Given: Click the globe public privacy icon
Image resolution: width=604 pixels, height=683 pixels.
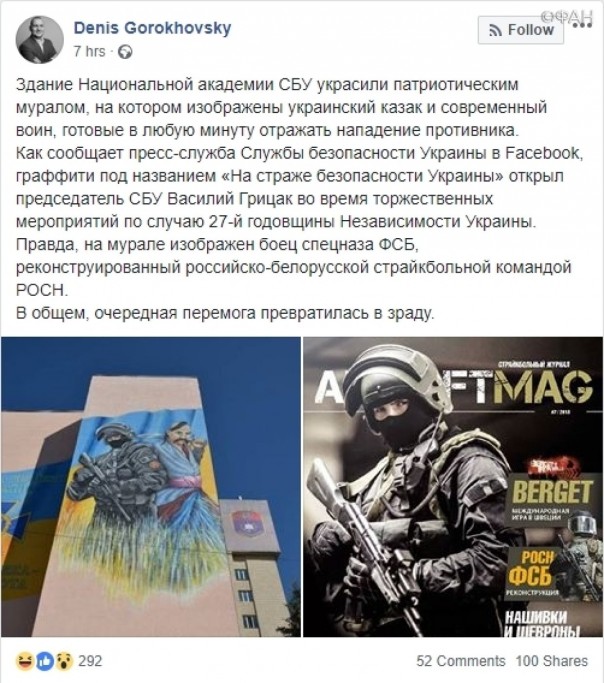Looking at the screenshot, I should click(125, 52).
